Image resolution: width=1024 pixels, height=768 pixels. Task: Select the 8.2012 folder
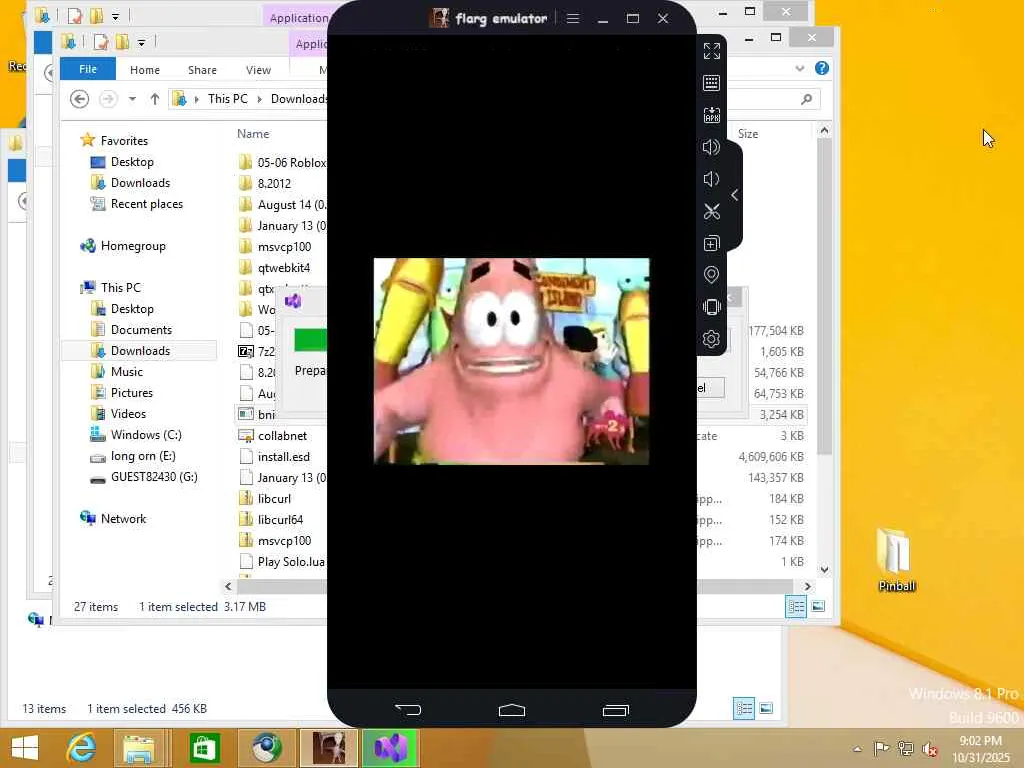click(274, 184)
